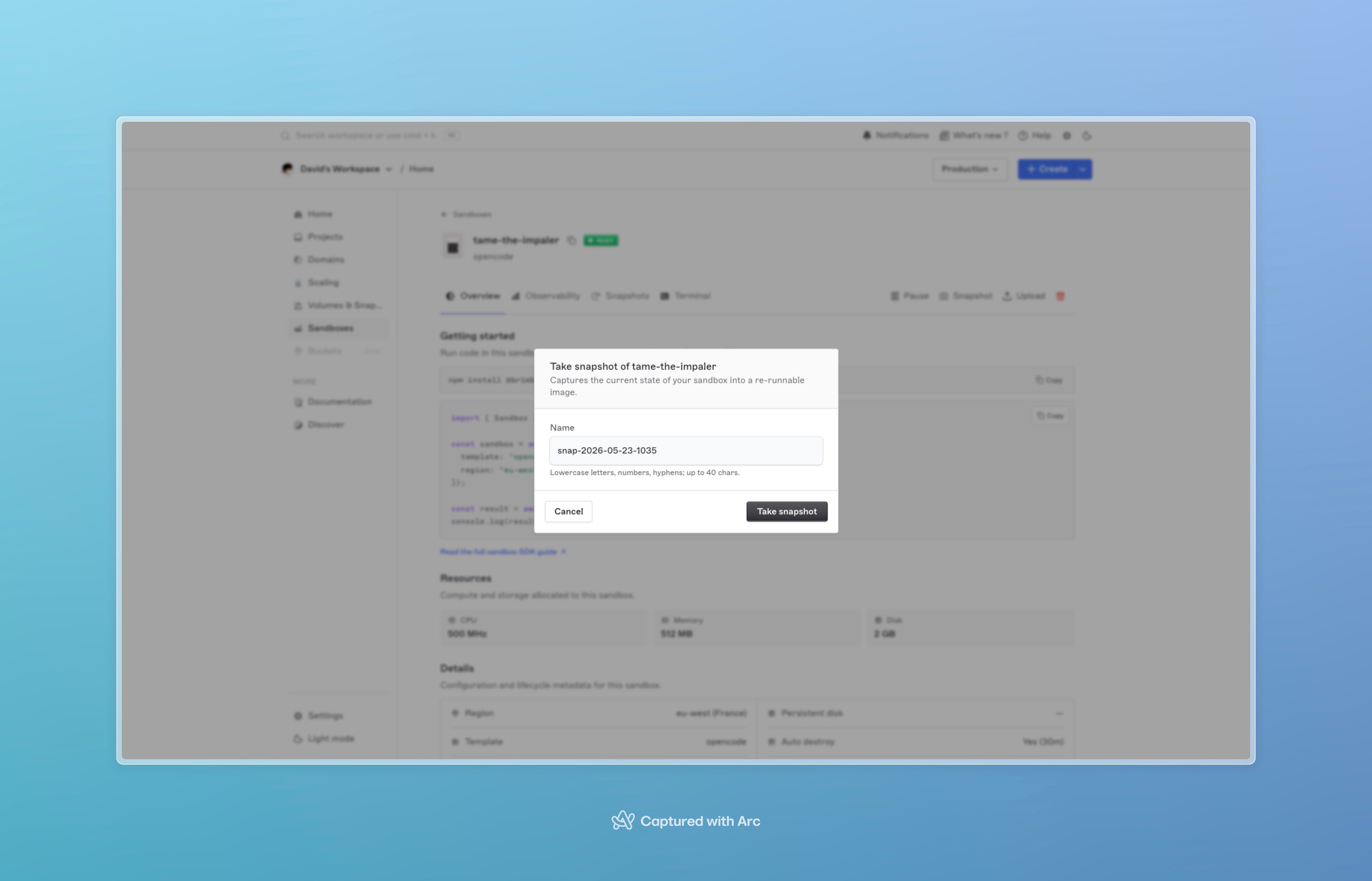Click the Snapshot action in toolbar

966,296
